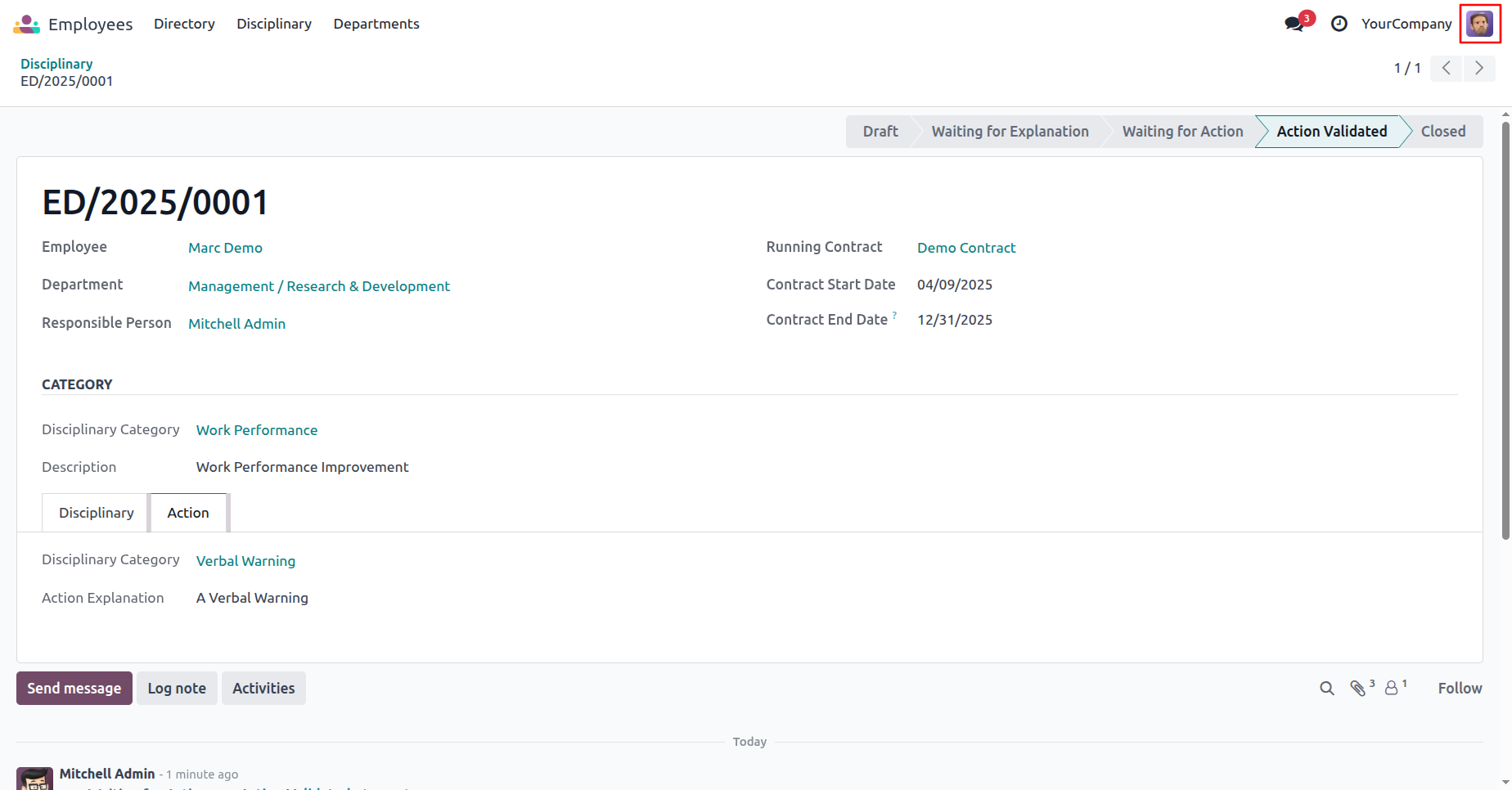The height and width of the screenshot is (790, 1512).
Task: Select the Waiting for Explanation stage
Action: point(1010,132)
